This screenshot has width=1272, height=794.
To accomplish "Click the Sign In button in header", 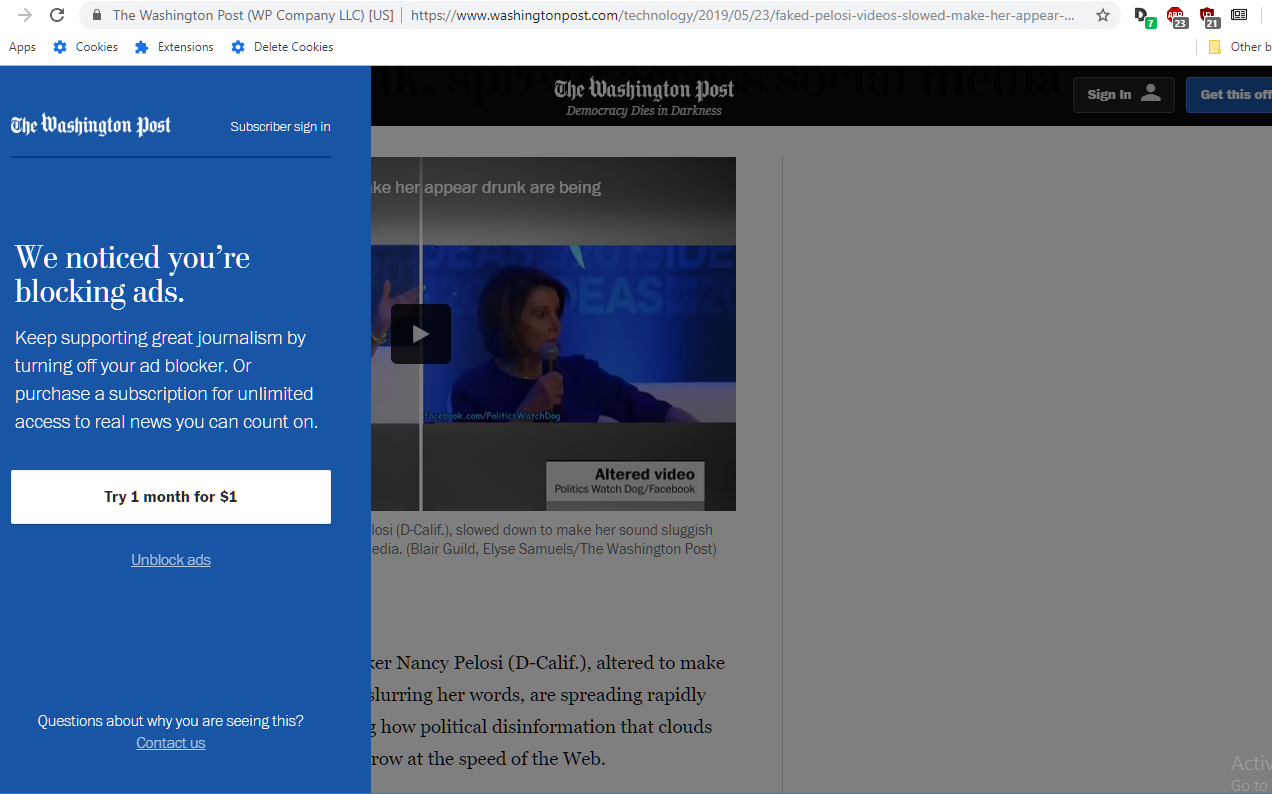I will click(1124, 95).
